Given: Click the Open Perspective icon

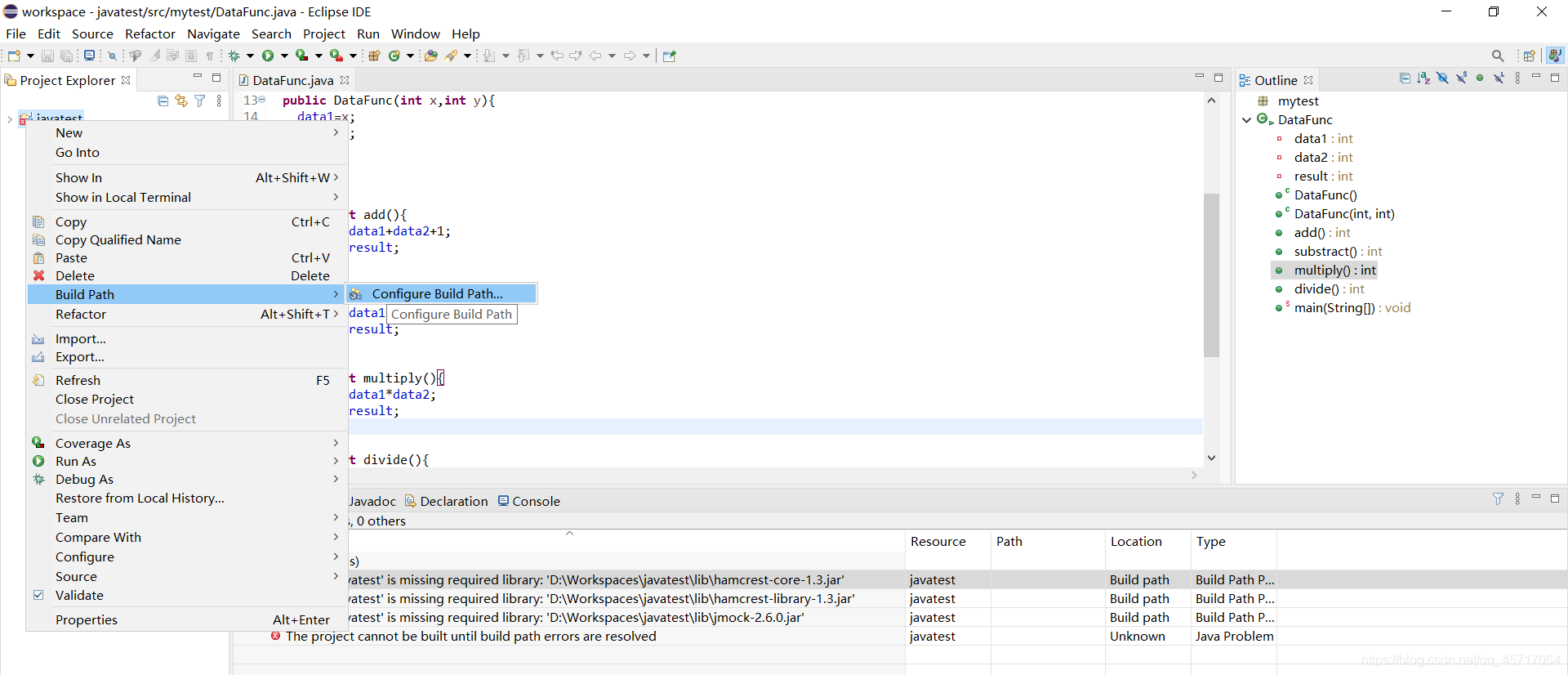Looking at the screenshot, I should pos(1529,56).
